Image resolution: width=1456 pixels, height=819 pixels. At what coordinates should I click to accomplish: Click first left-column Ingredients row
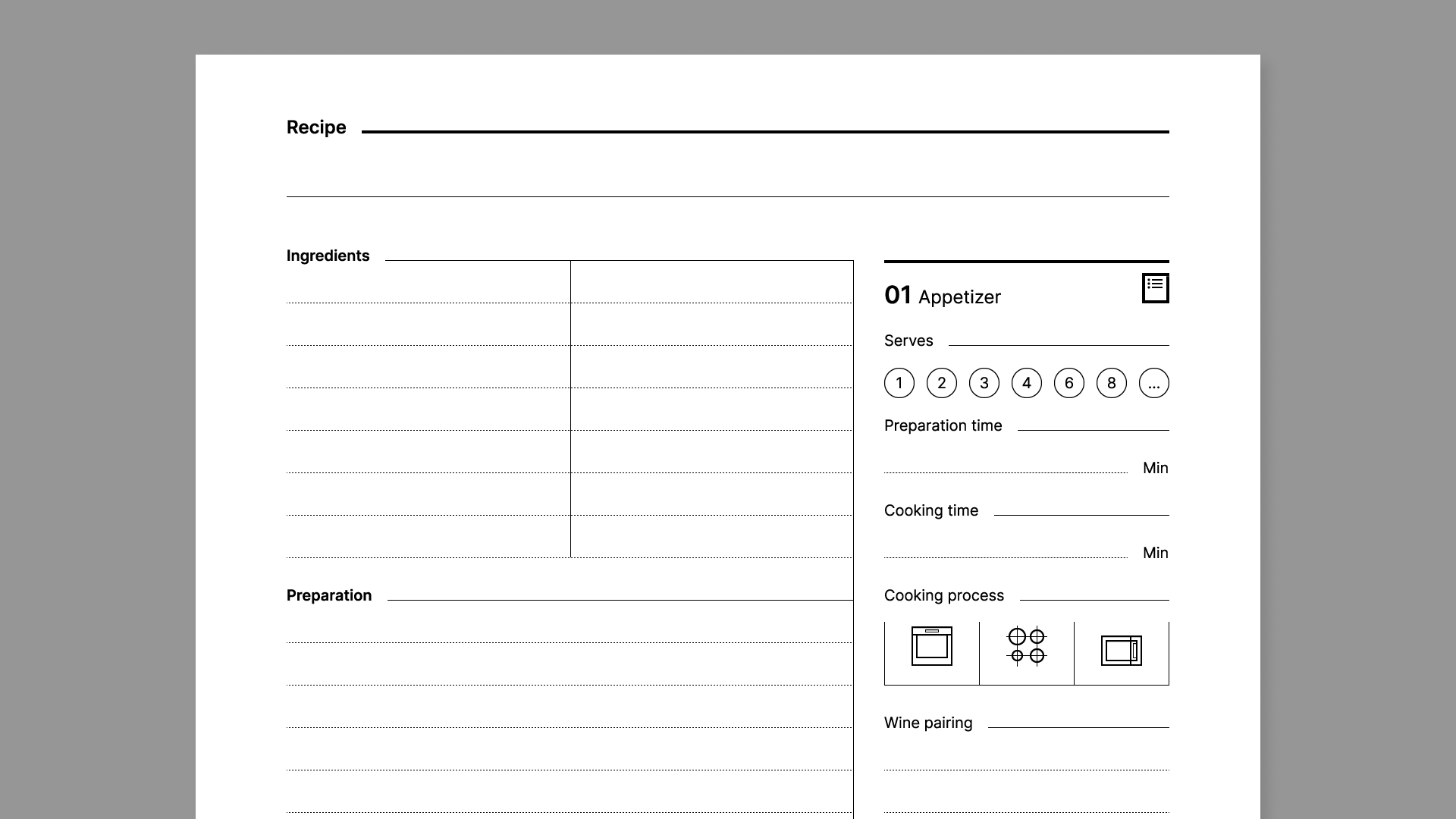[x=428, y=292]
